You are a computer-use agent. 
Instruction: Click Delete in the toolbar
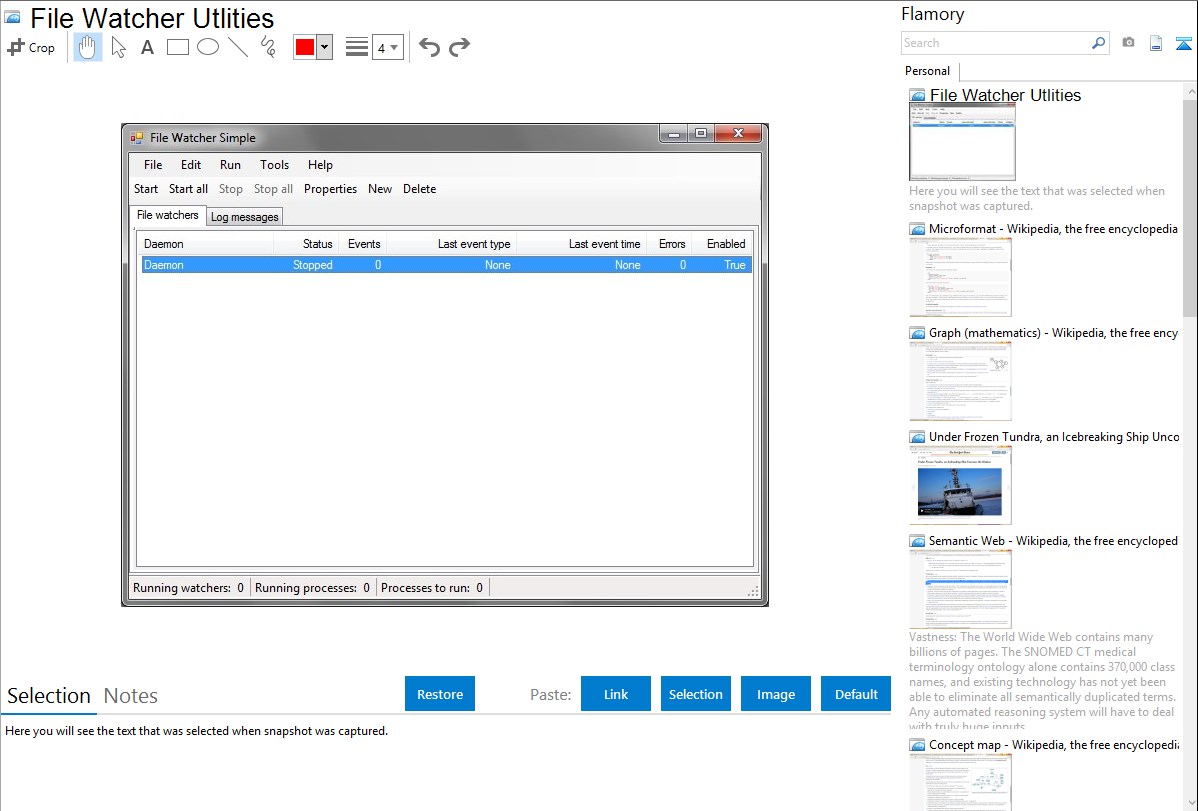419,189
